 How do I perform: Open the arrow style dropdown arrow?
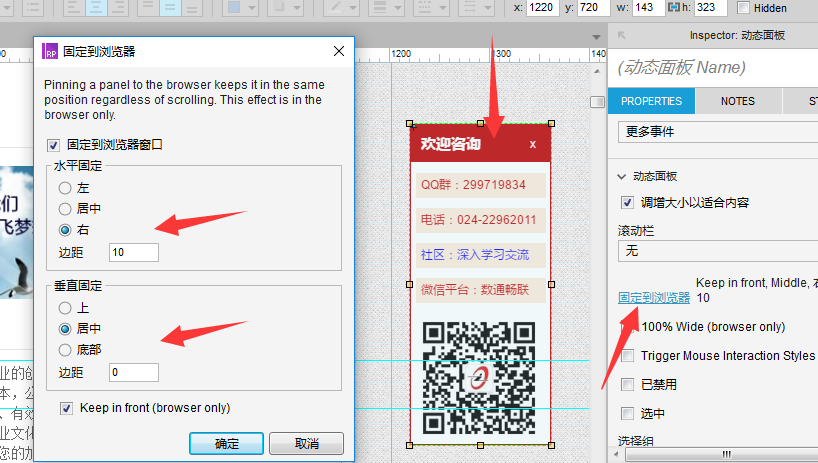[x=488, y=8]
